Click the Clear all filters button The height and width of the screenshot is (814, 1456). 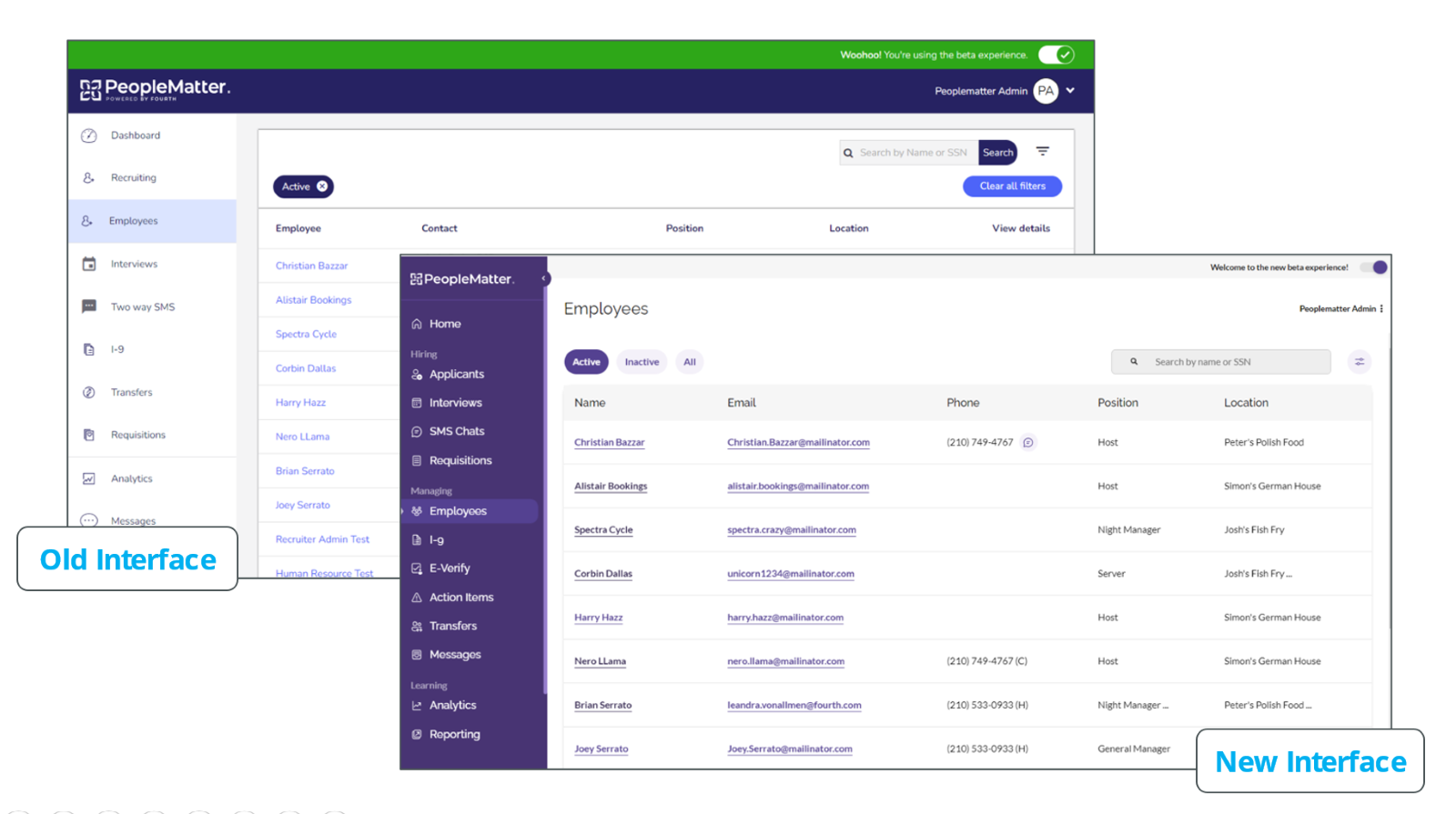(x=1012, y=186)
